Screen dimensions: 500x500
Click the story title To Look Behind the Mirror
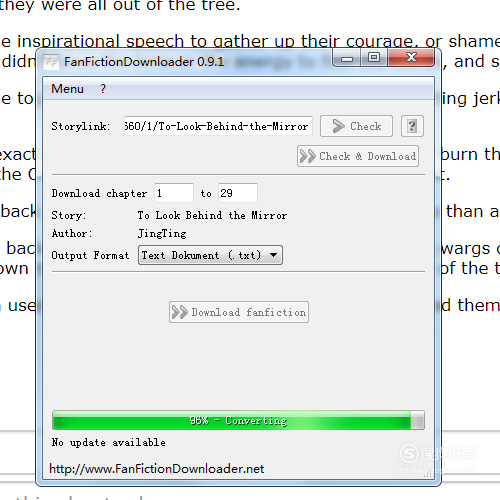(212, 215)
